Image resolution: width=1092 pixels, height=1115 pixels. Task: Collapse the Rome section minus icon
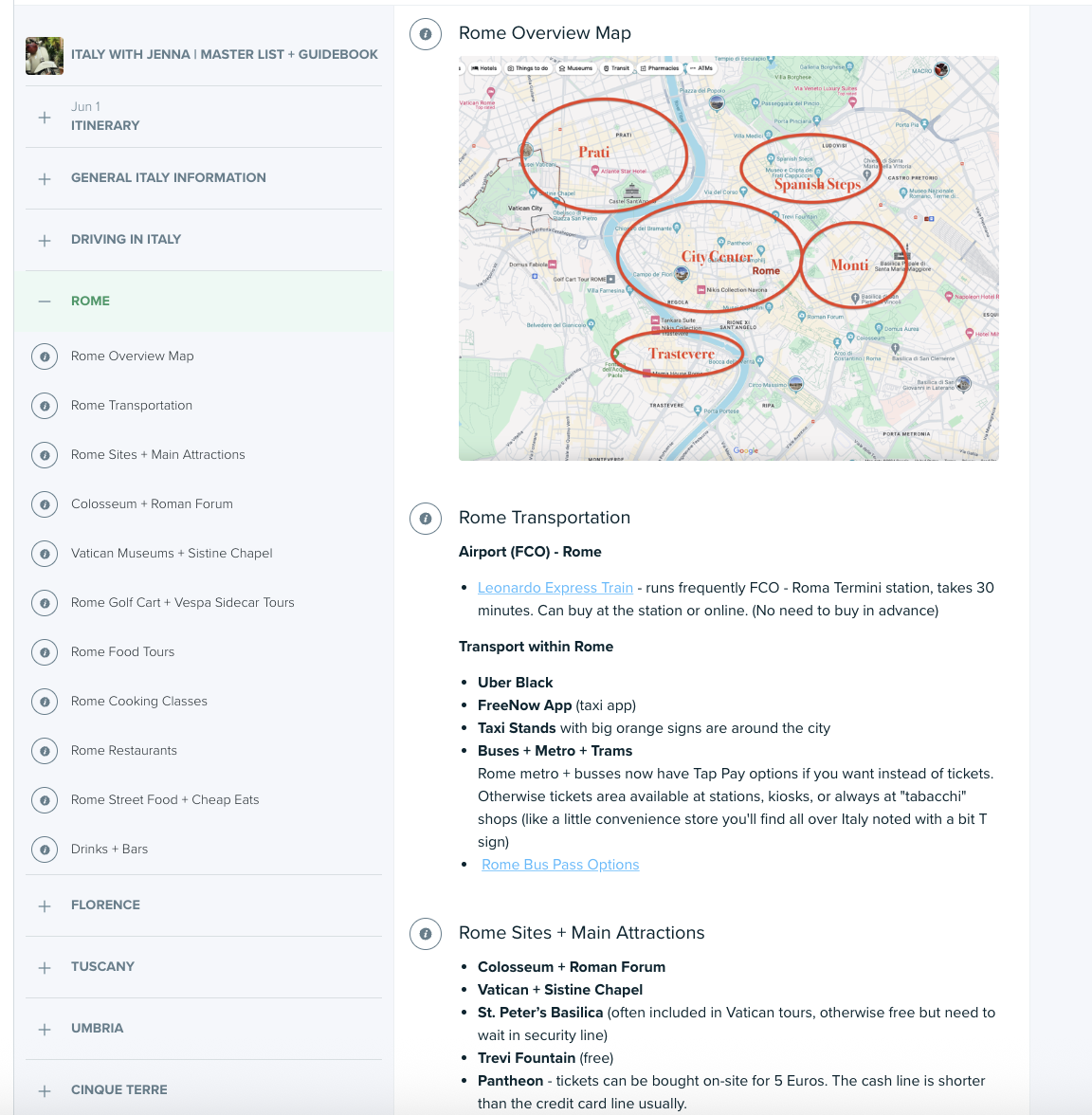point(45,302)
